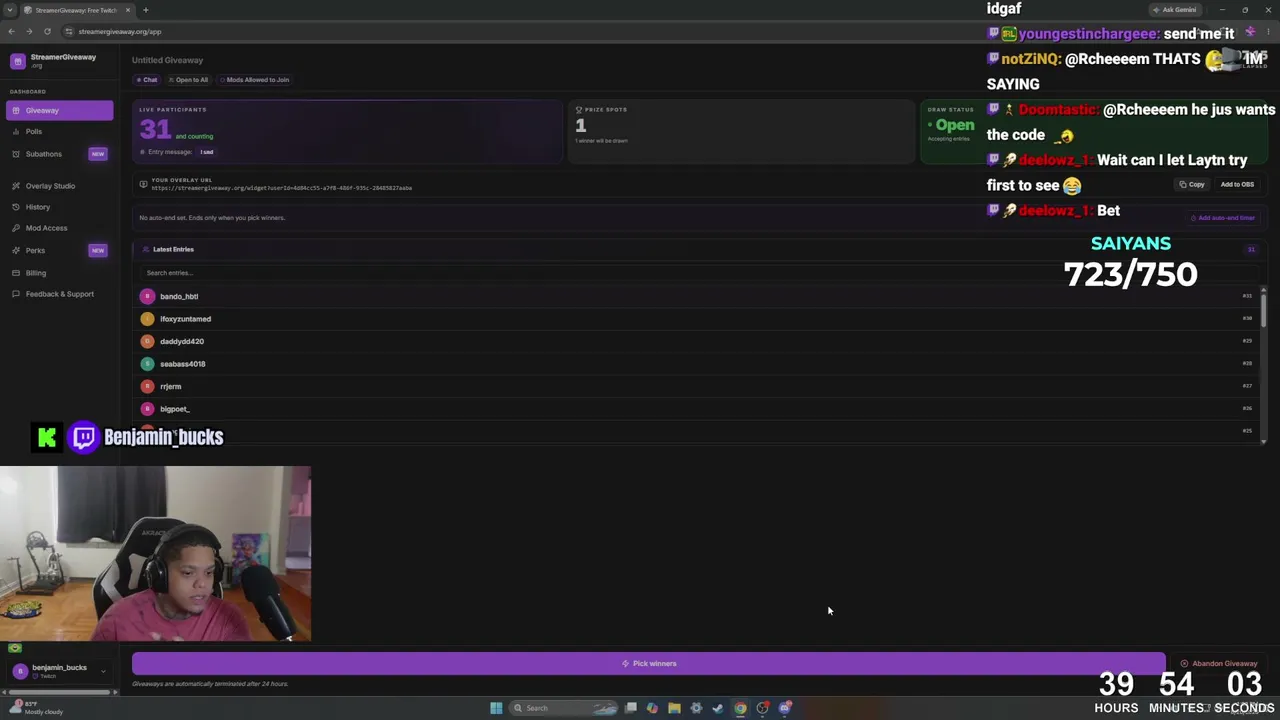This screenshot has width=1280, height=720.
Task: Close the StreamerGiveaway browser tab
Action: pyautogui.click(x=127, y=10)
